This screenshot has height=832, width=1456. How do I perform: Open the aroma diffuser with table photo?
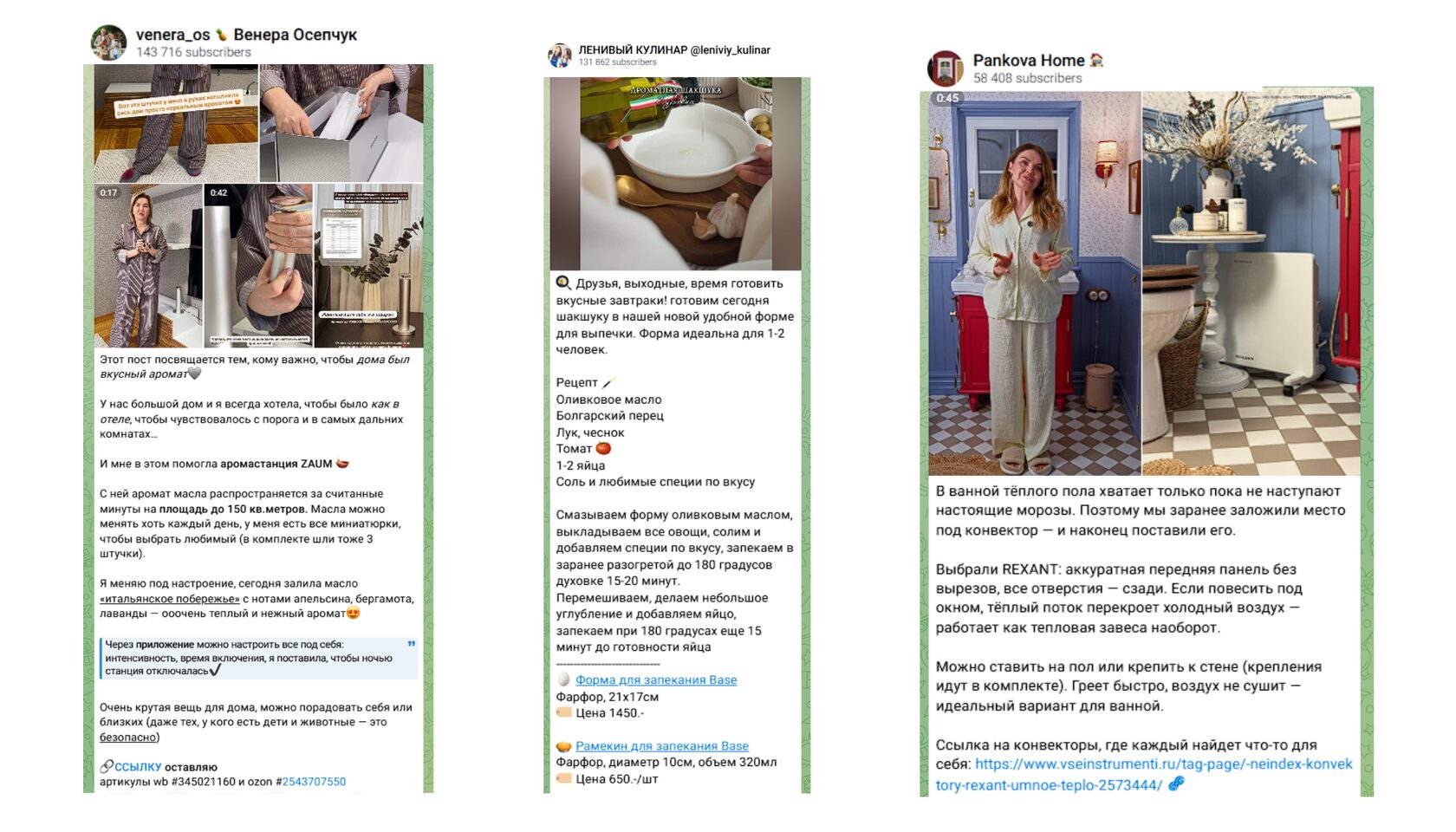tap(369, 265)
